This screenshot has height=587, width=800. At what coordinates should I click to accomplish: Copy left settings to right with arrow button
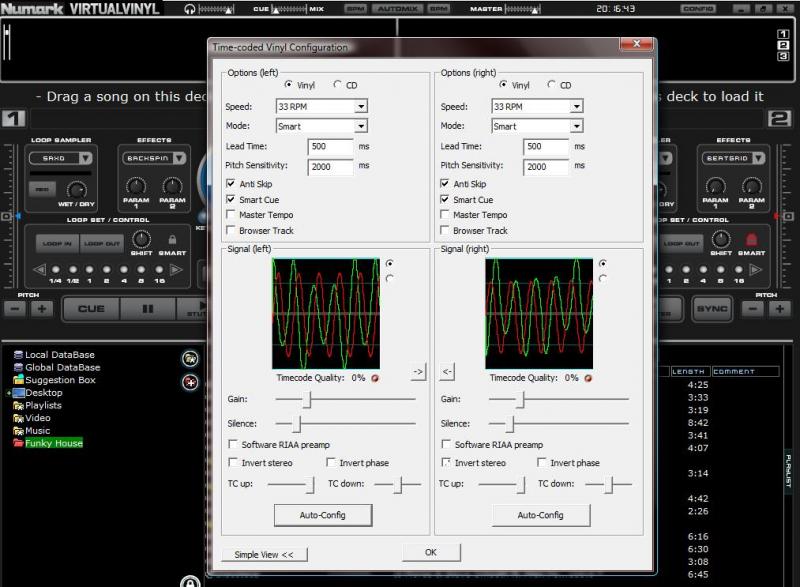tap(418, 372)
